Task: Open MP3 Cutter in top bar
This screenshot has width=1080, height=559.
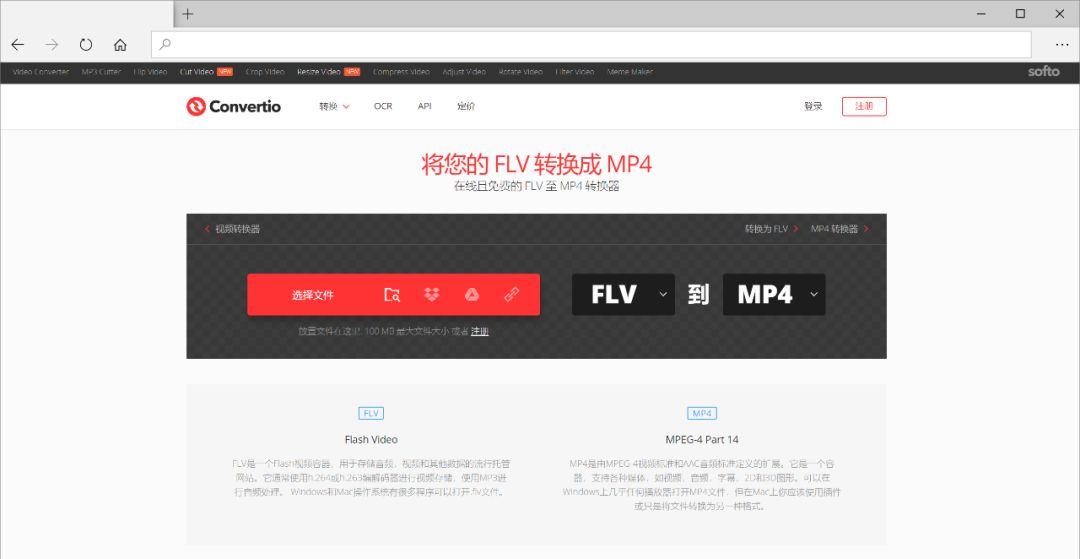Action: [101, 72]
